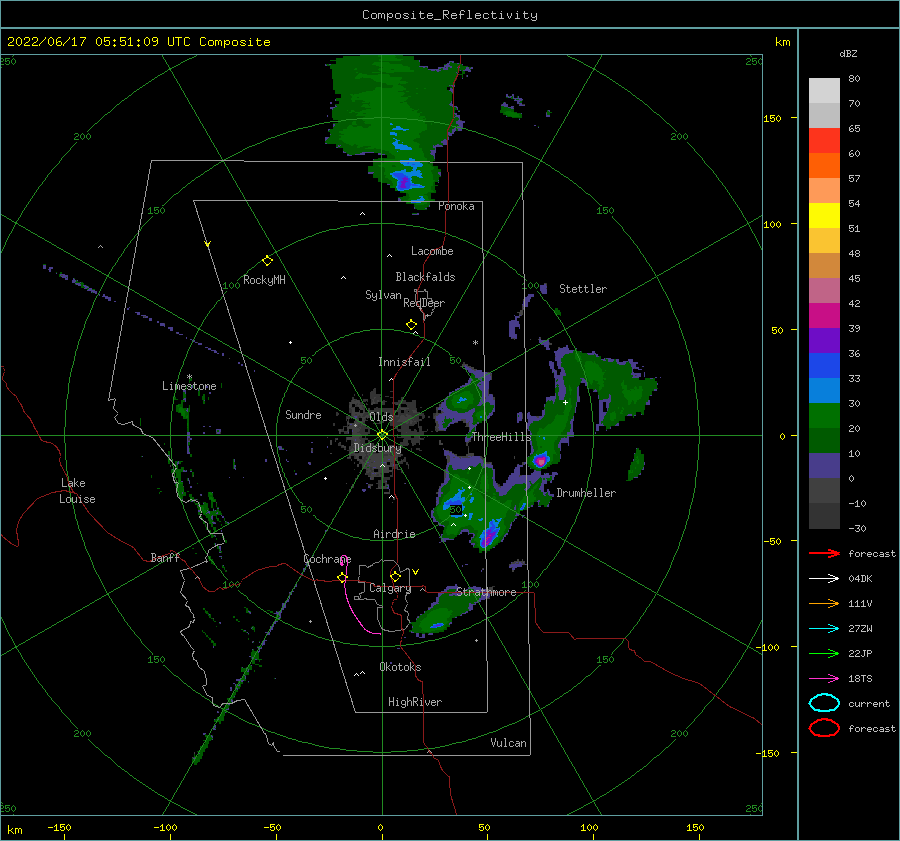
Task: Click the Banff label
Action: pyautogui.click(x=165, y=557)
